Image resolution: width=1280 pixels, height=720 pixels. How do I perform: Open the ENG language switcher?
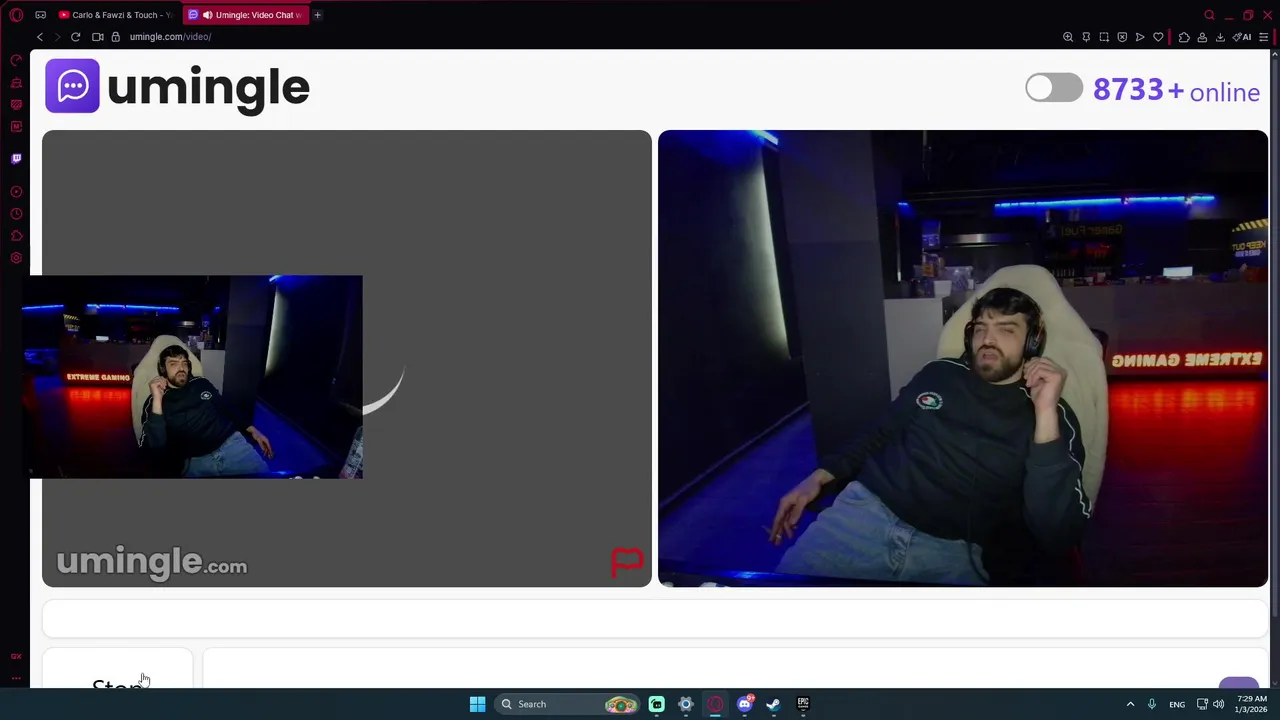(1177, 704)
